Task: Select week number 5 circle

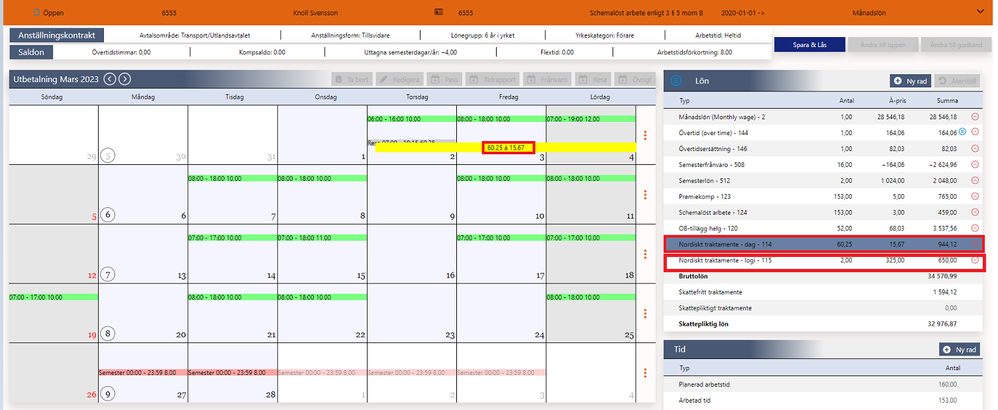Action: [108, 156]
